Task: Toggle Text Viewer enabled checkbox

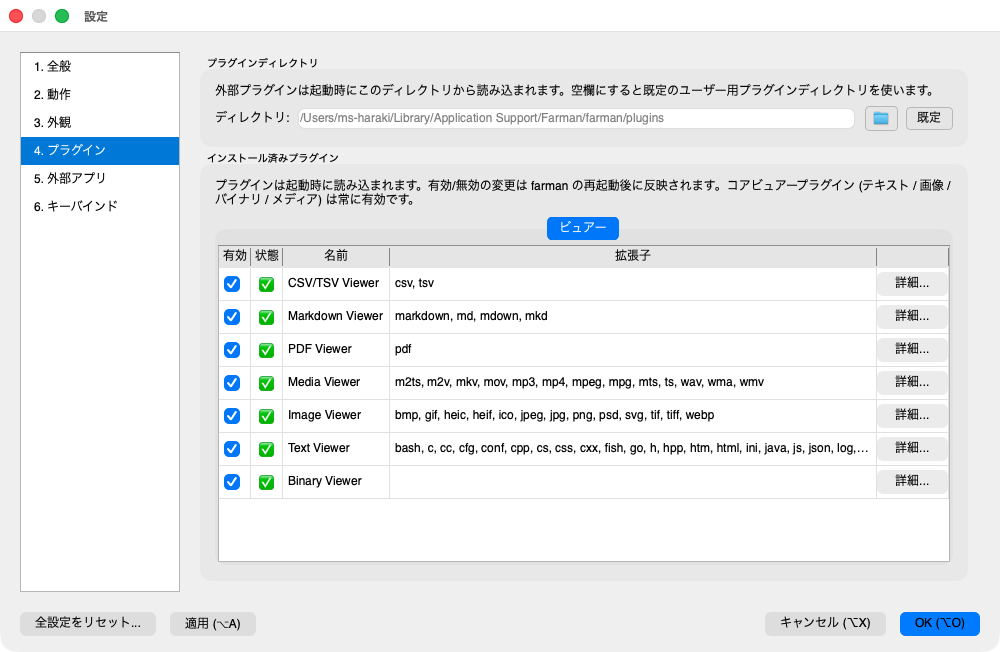Action: click(x=232, y=449)
